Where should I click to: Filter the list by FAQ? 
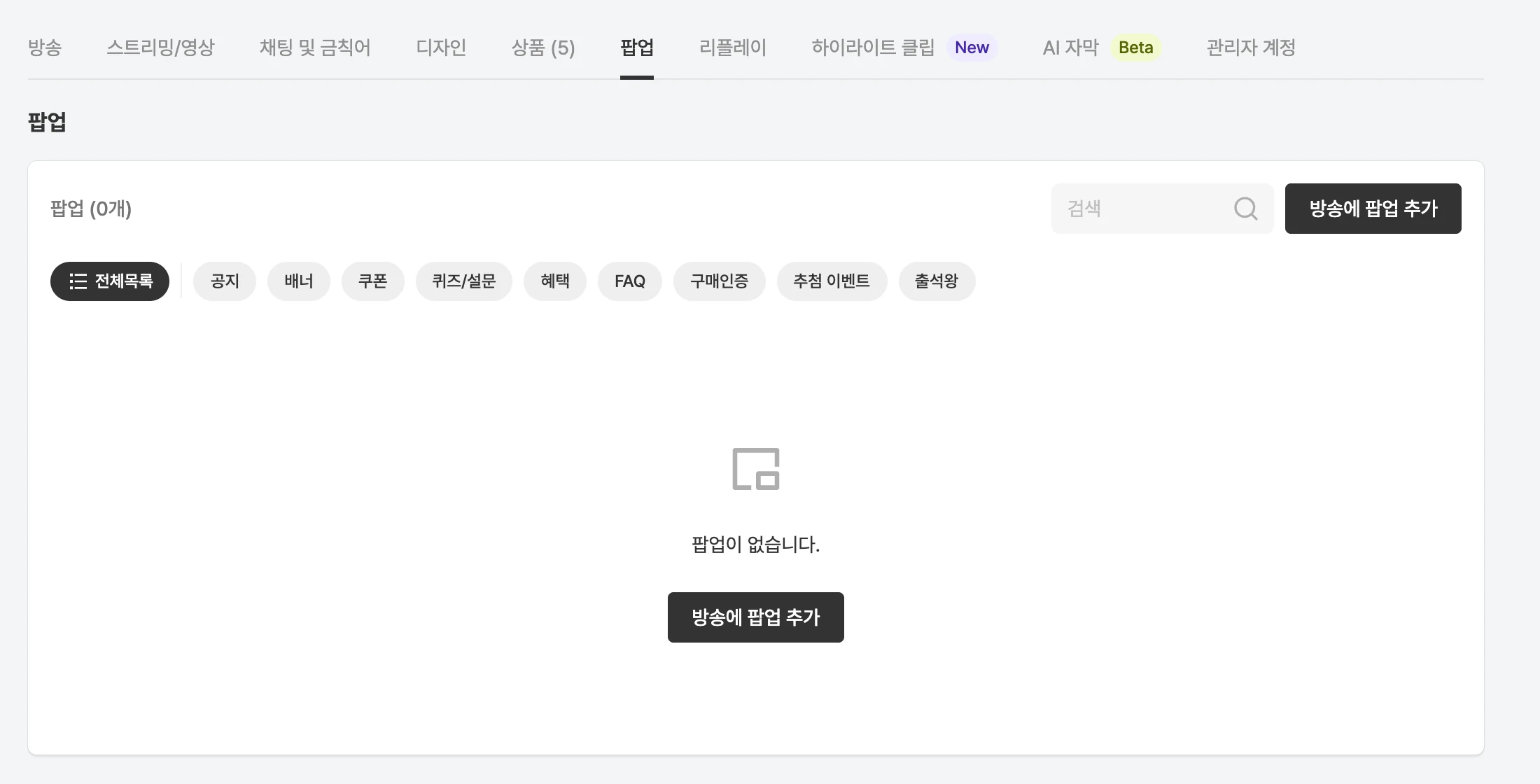point(630,281)
